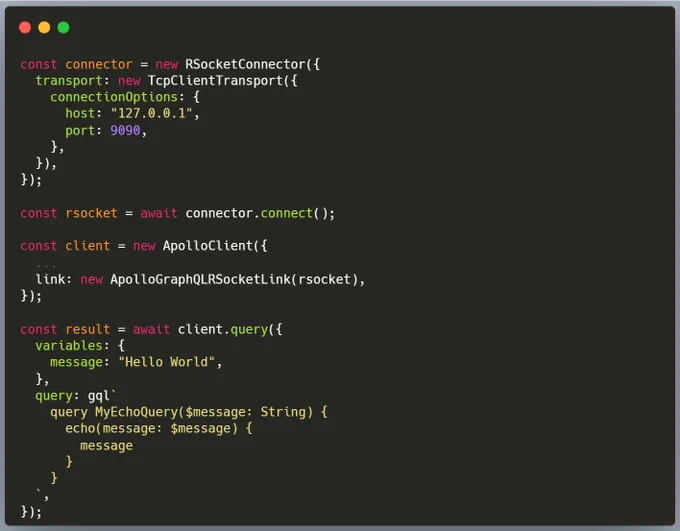Viewport: 680px width, 531px height.
Task: Click the host value "127.0.0.1"
Action: (151, 114)
